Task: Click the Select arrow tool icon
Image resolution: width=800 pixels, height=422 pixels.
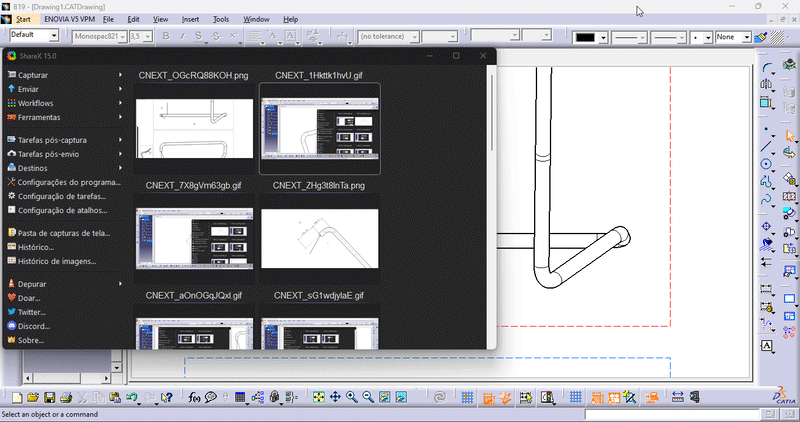Action: click(x=790, y=136)
